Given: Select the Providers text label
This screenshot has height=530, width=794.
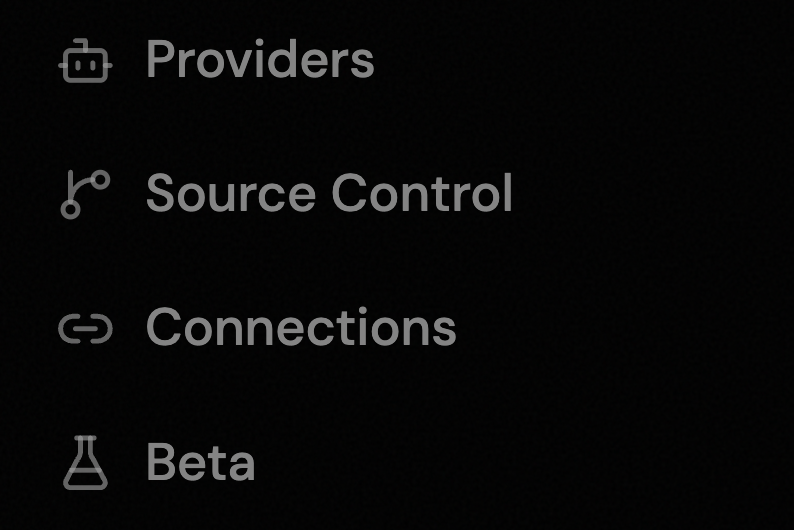Looking at the screenshot, I should 260,59.
